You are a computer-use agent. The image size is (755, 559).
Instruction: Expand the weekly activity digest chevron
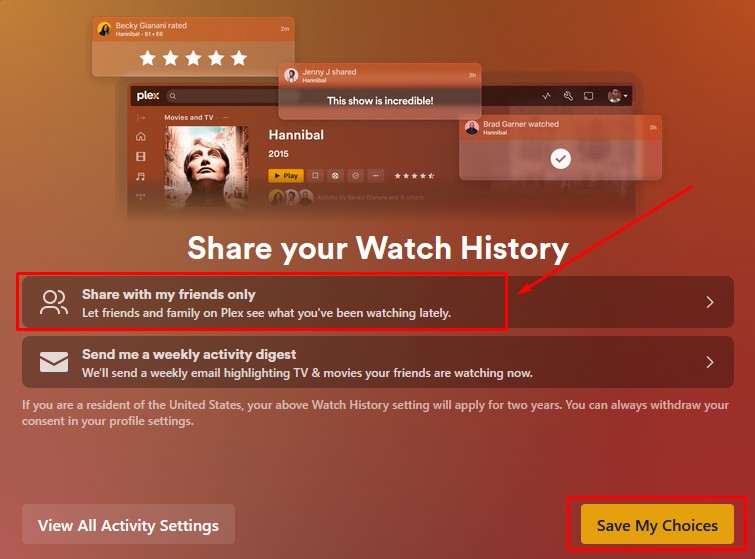pyautogui.click(x=710, y=362)
